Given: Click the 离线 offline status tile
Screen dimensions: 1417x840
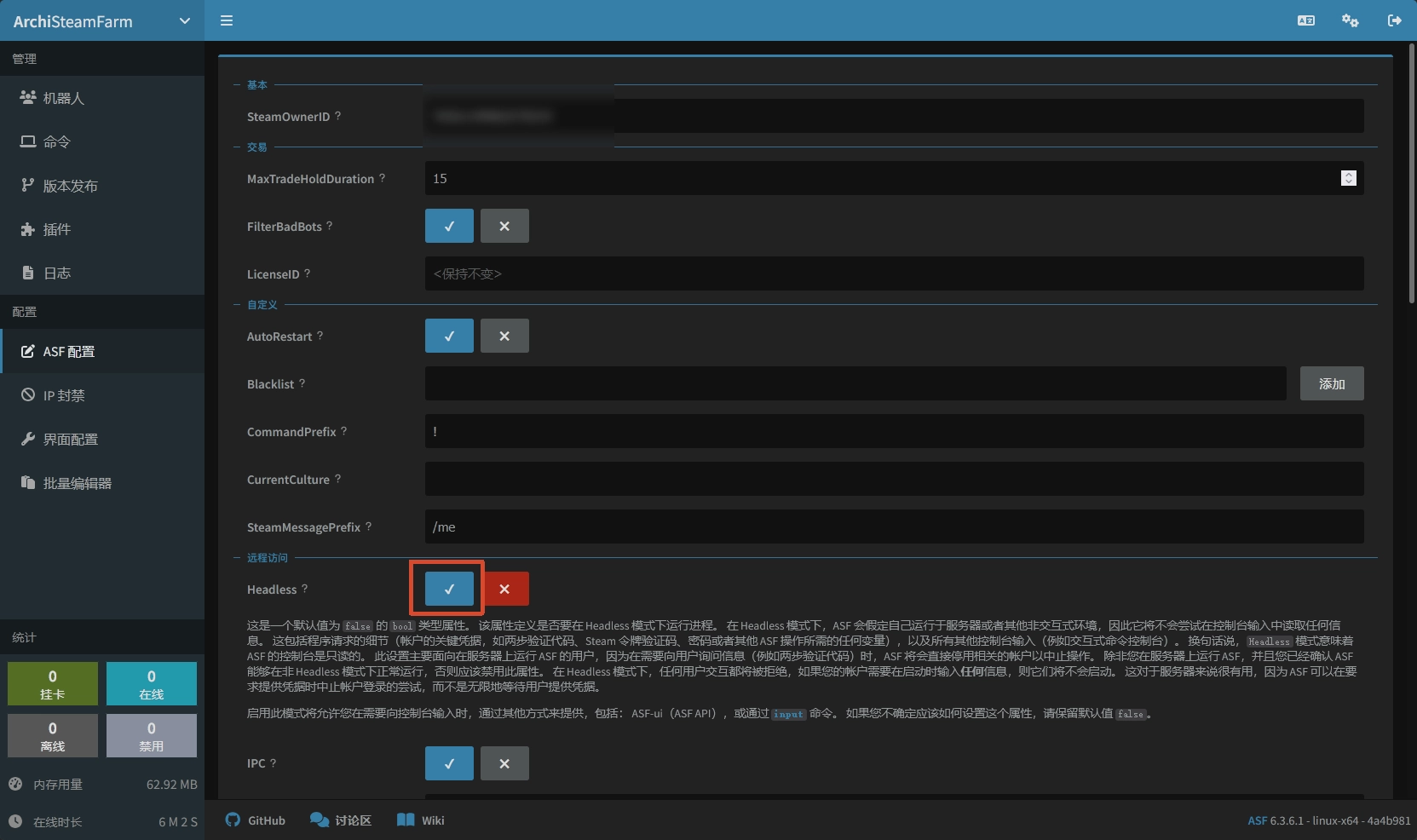Looking at the screenshot, I should pos(53,735).
